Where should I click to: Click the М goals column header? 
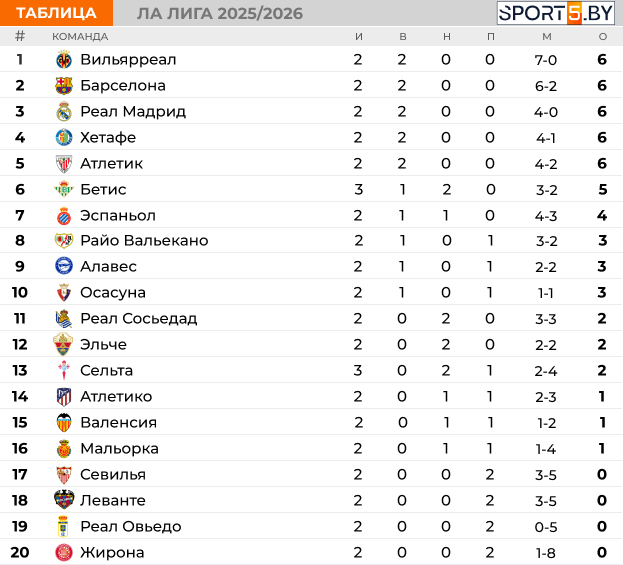pos(547,37)
